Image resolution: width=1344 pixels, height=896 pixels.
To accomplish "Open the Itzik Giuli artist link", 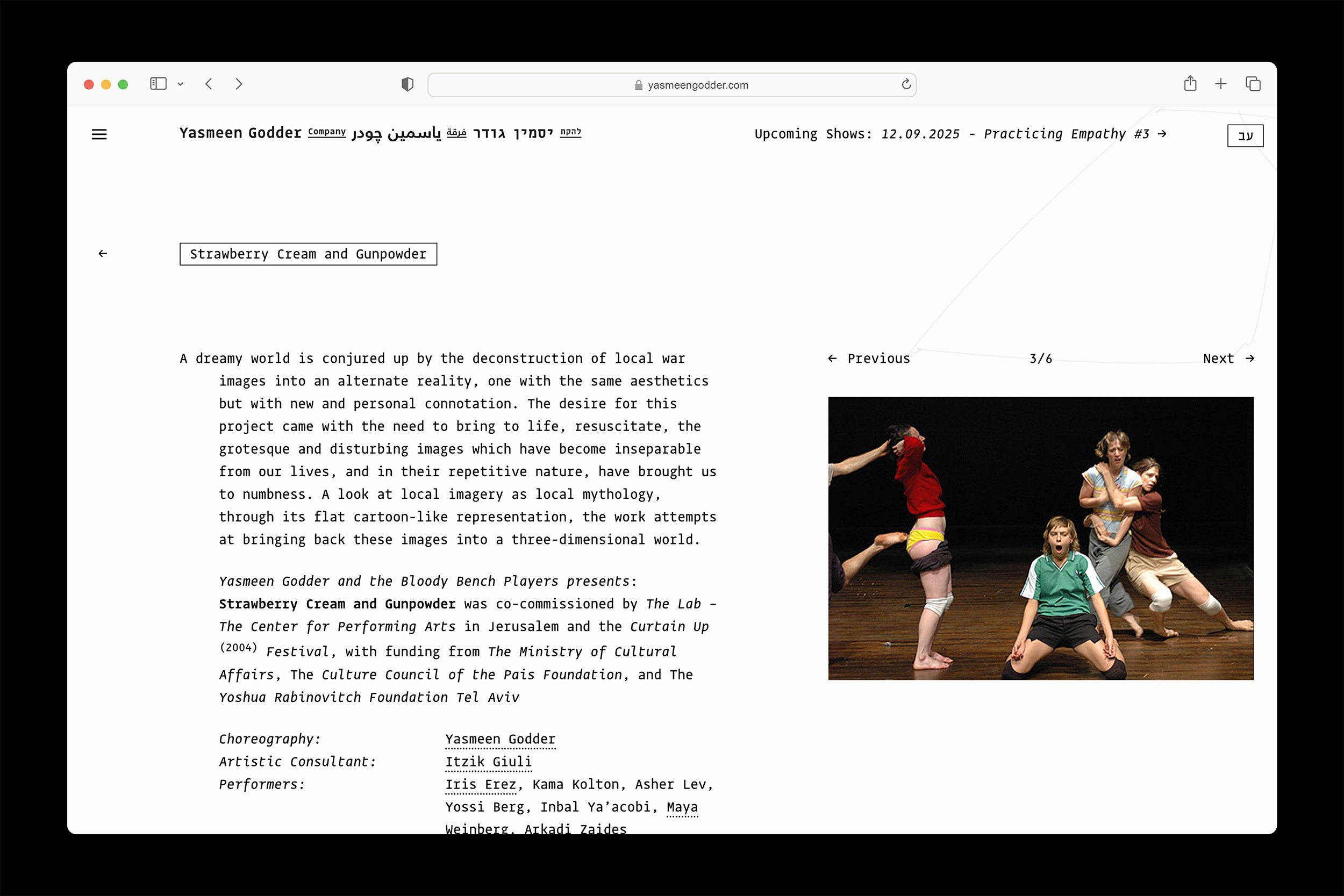I will (489, 761).
